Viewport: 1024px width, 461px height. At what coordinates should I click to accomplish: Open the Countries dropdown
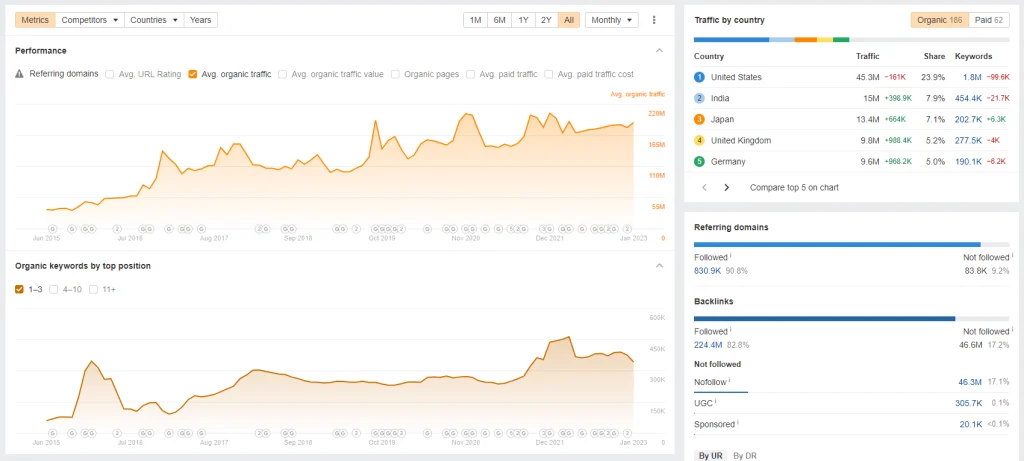(x=154, y=20)
